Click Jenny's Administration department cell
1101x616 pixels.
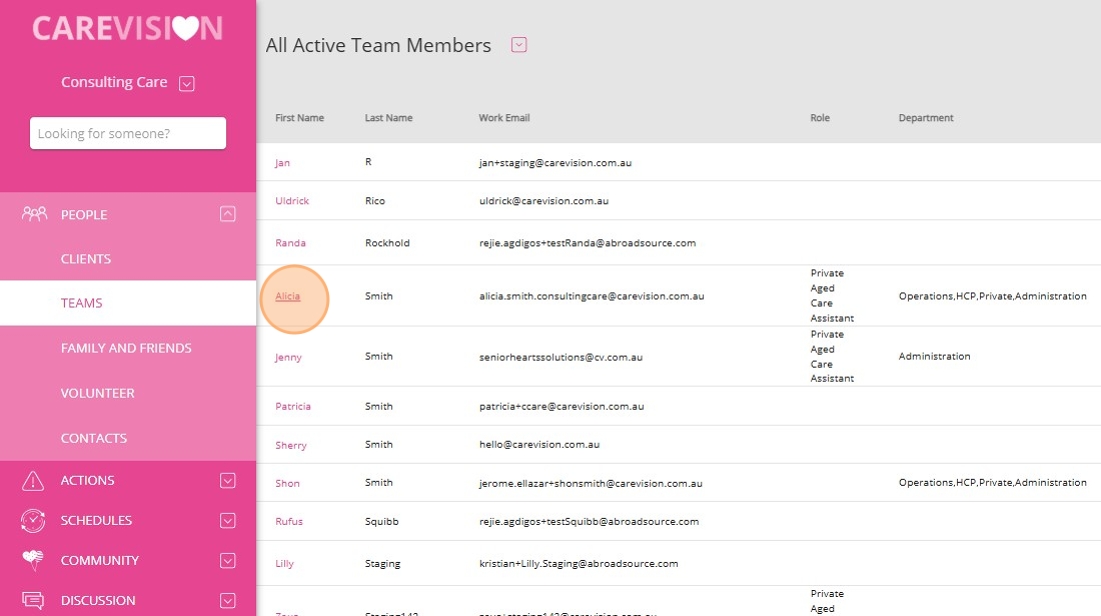(934, 356)
